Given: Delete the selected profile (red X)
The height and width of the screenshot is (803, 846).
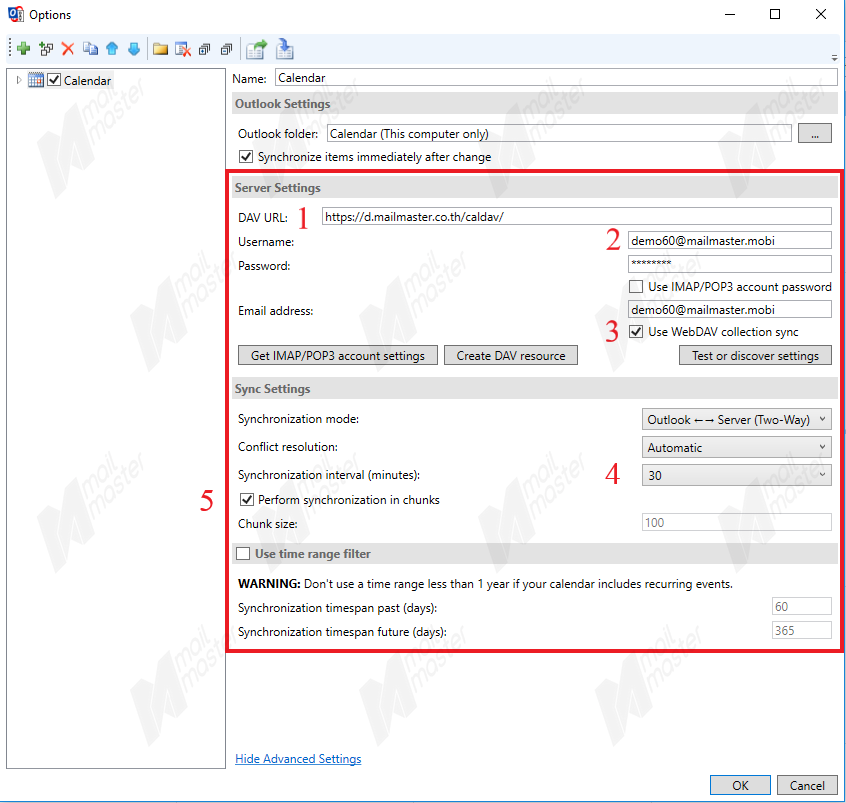Looking at the screenshot, I should tap(67, 49).
